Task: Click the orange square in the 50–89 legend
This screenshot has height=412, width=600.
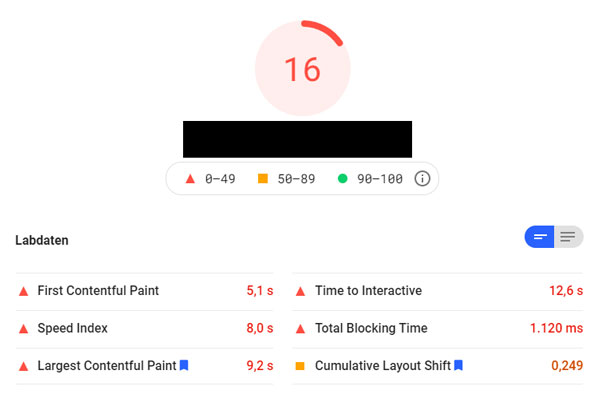Action: (x=263, y=179)
